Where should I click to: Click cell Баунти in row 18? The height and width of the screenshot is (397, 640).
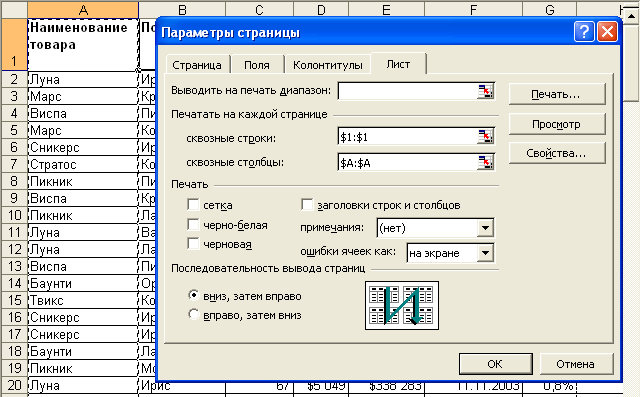83,351
